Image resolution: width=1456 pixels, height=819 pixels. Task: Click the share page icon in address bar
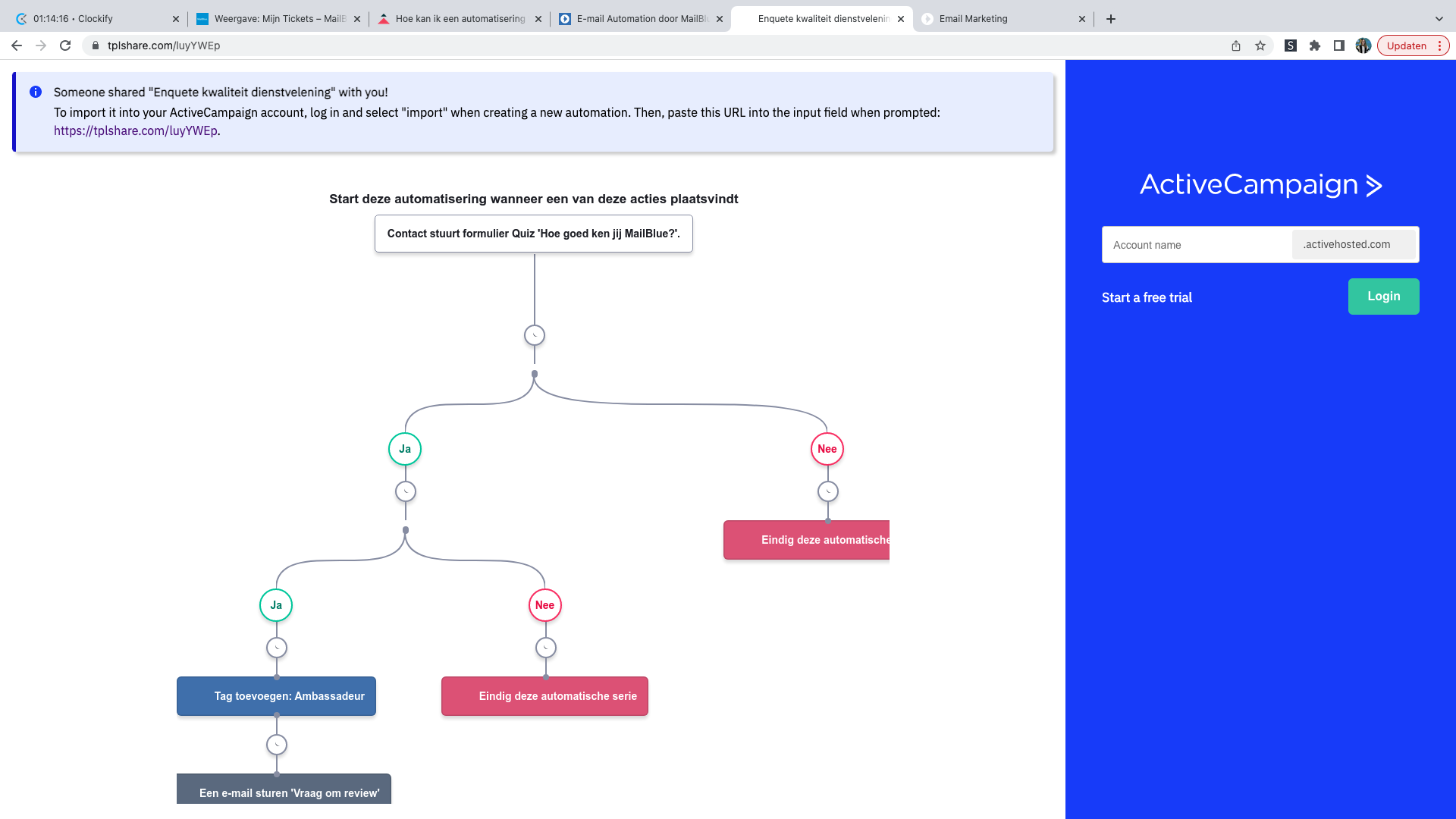point(1236,45)
